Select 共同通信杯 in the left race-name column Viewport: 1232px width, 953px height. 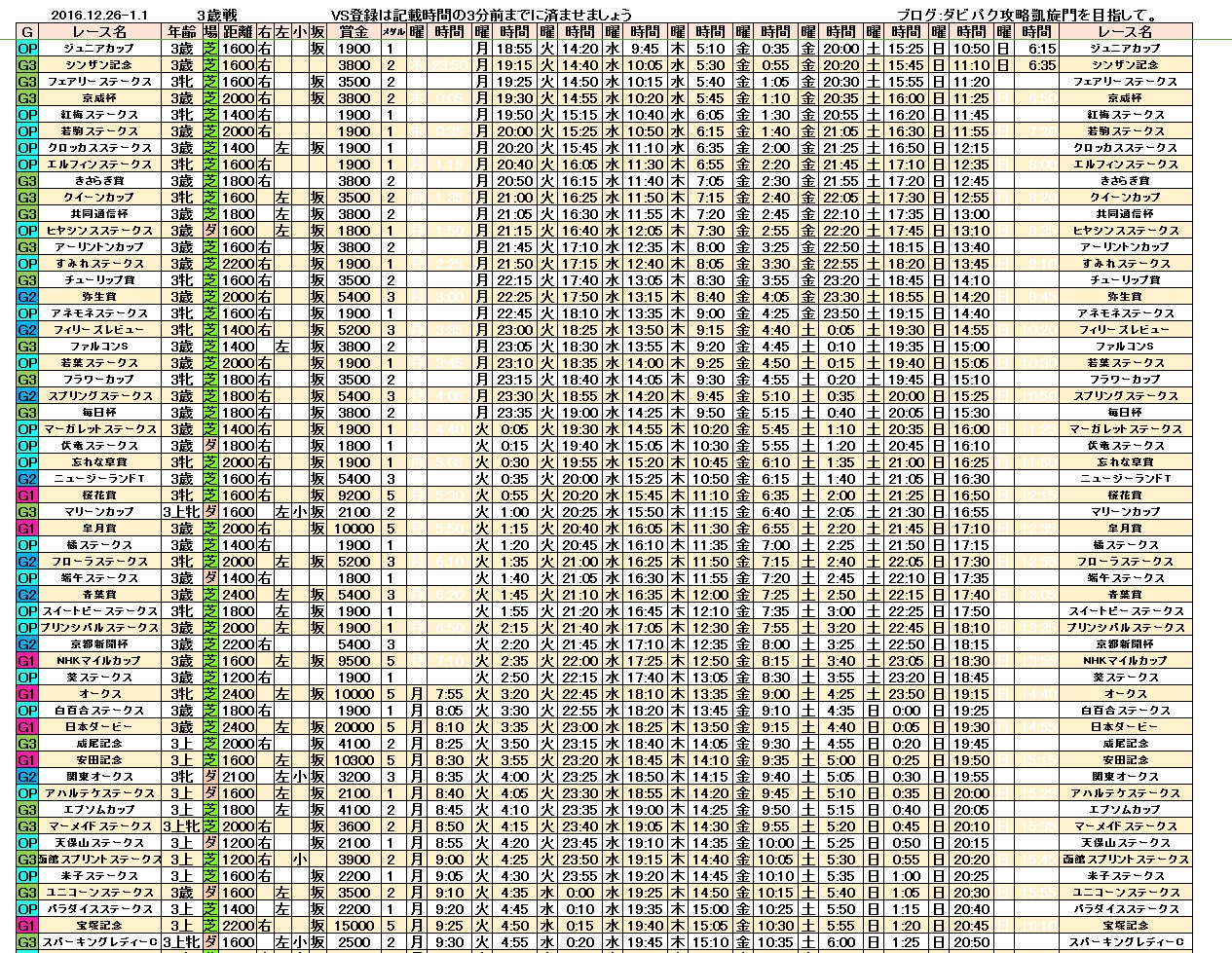pos(99,214)
